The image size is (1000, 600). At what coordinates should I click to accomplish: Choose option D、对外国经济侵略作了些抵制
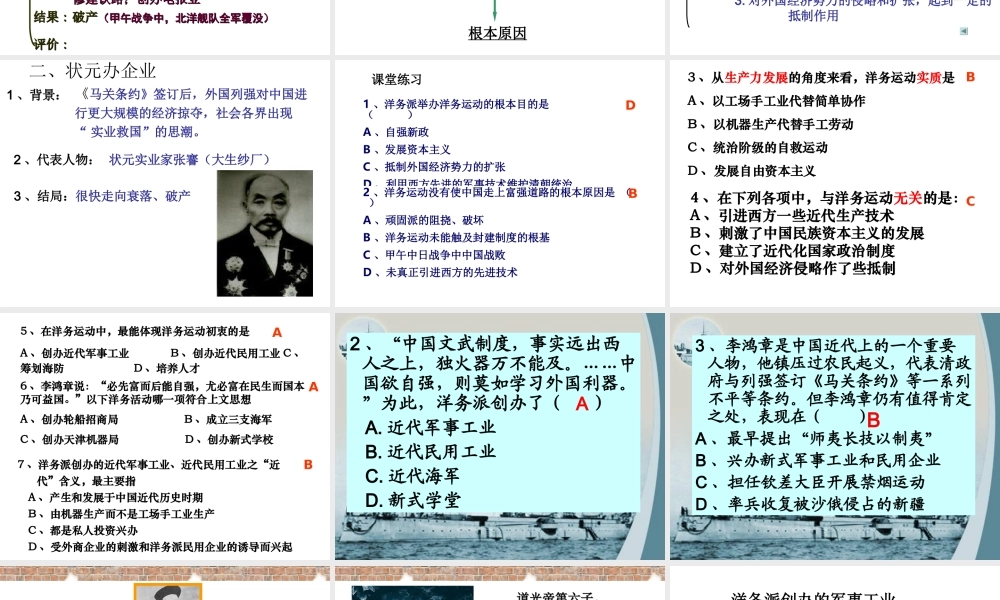[x=793, y=268]
